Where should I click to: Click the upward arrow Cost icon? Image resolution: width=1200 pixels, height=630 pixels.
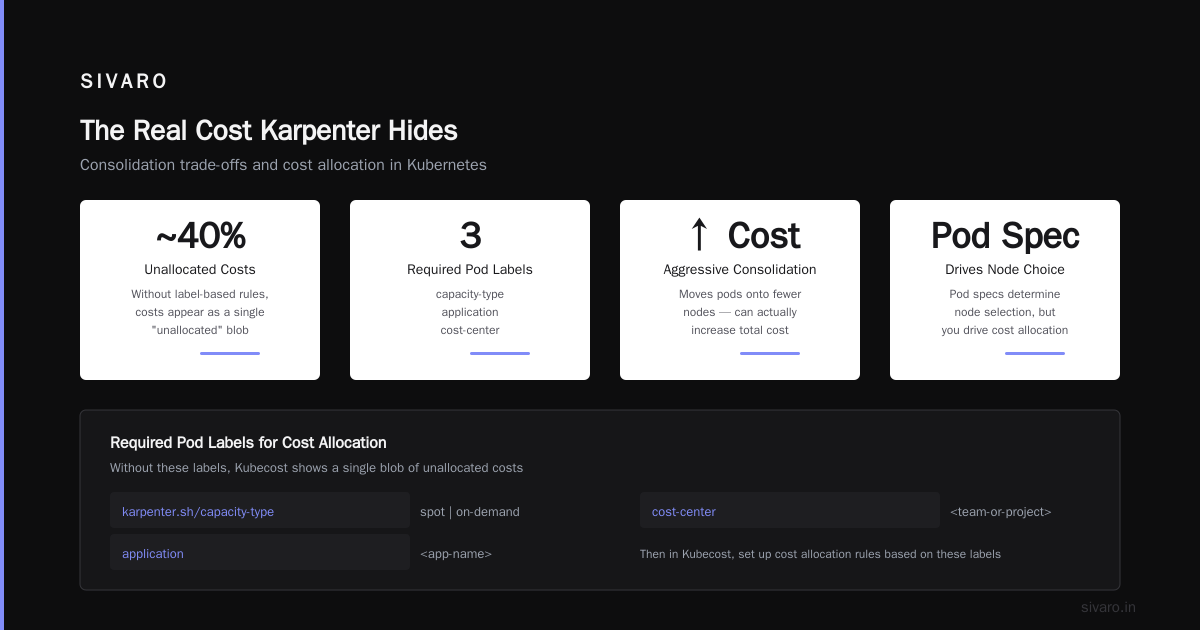tap(699, 236)
